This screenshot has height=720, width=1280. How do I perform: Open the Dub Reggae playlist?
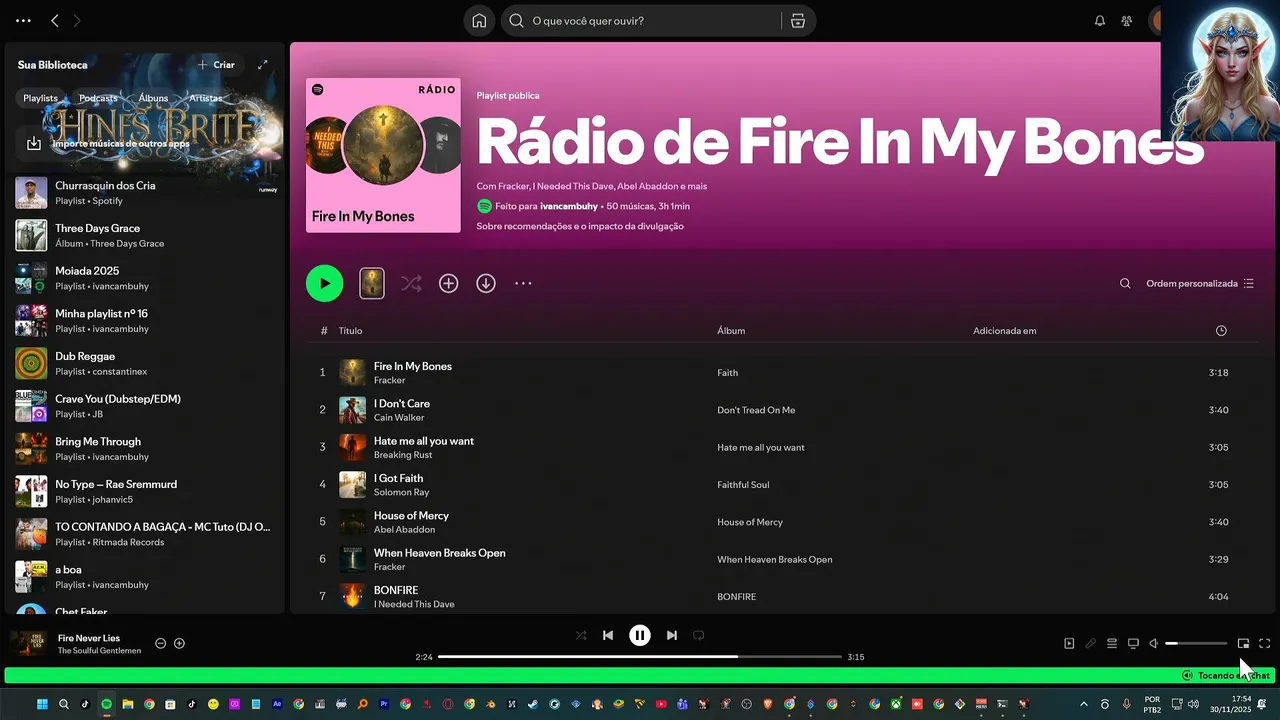145,364
